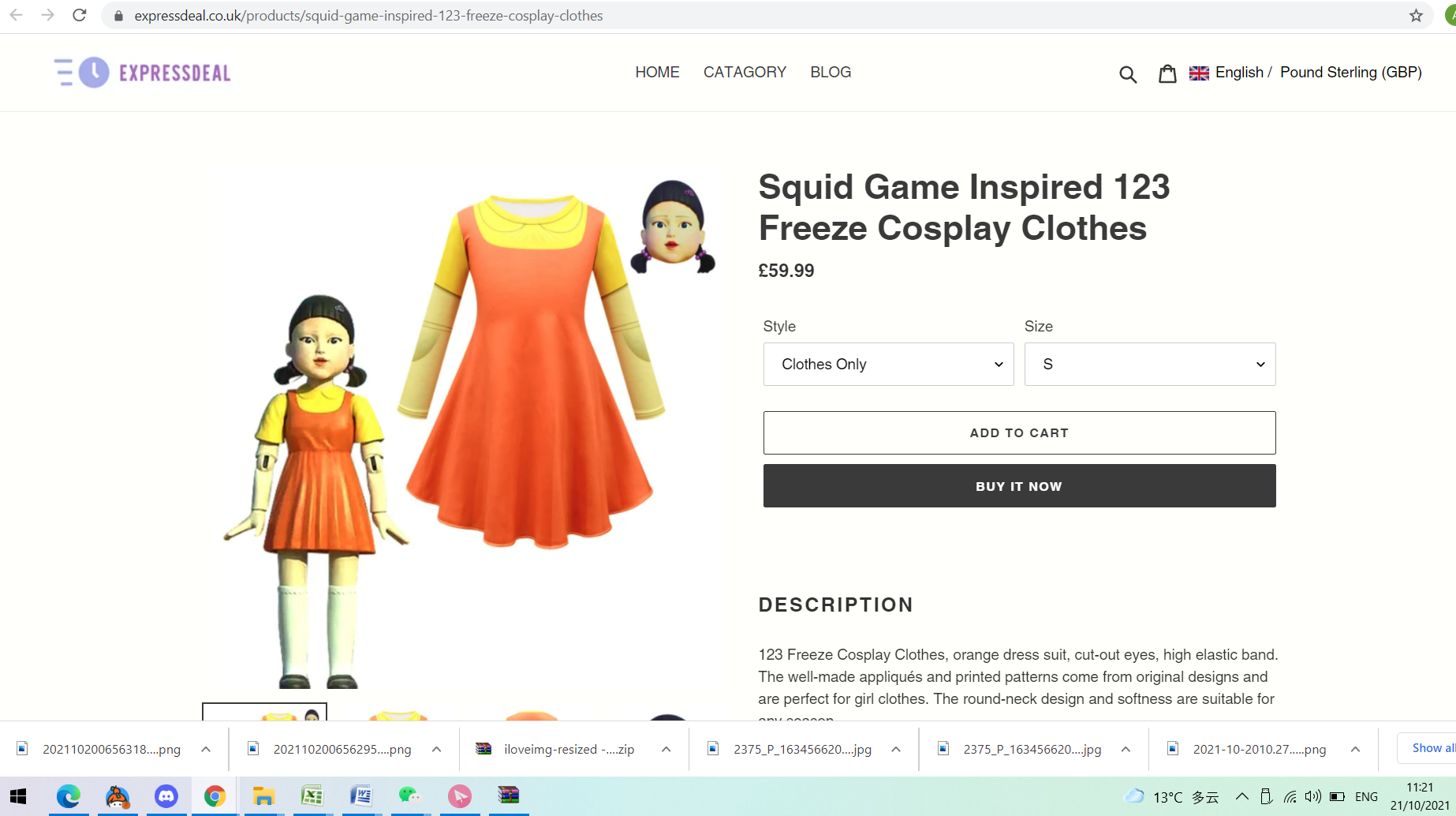Click the browser forward arrow

click(47, 15)
